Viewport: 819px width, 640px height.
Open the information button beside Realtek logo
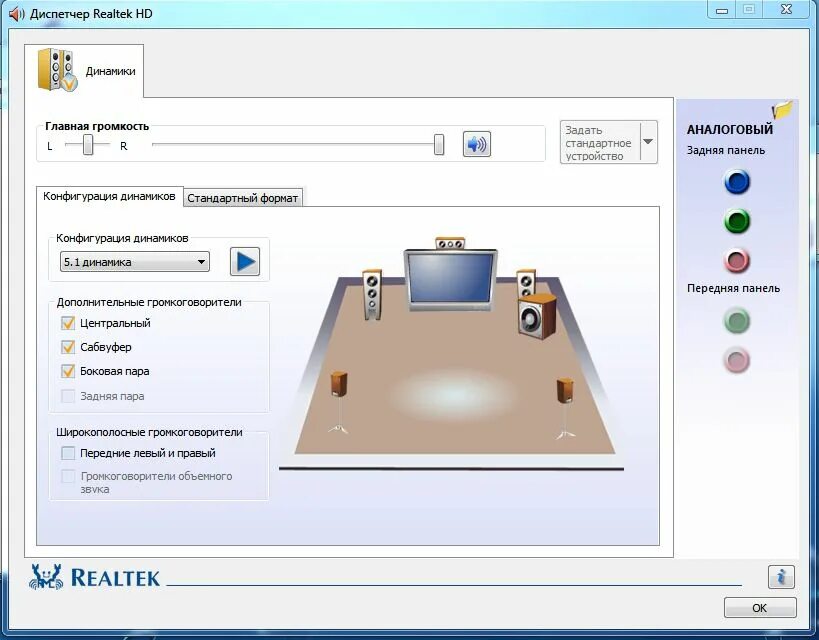(x=781, y=577)
